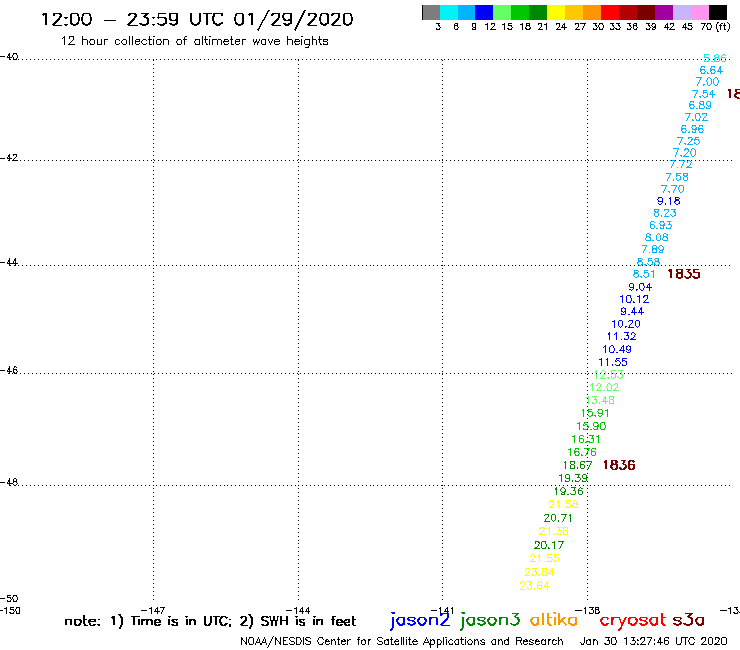The width and height of the screenshot is (740, 650).
Task: Click the 21.58 wave height value
Action: pos(563,504)
